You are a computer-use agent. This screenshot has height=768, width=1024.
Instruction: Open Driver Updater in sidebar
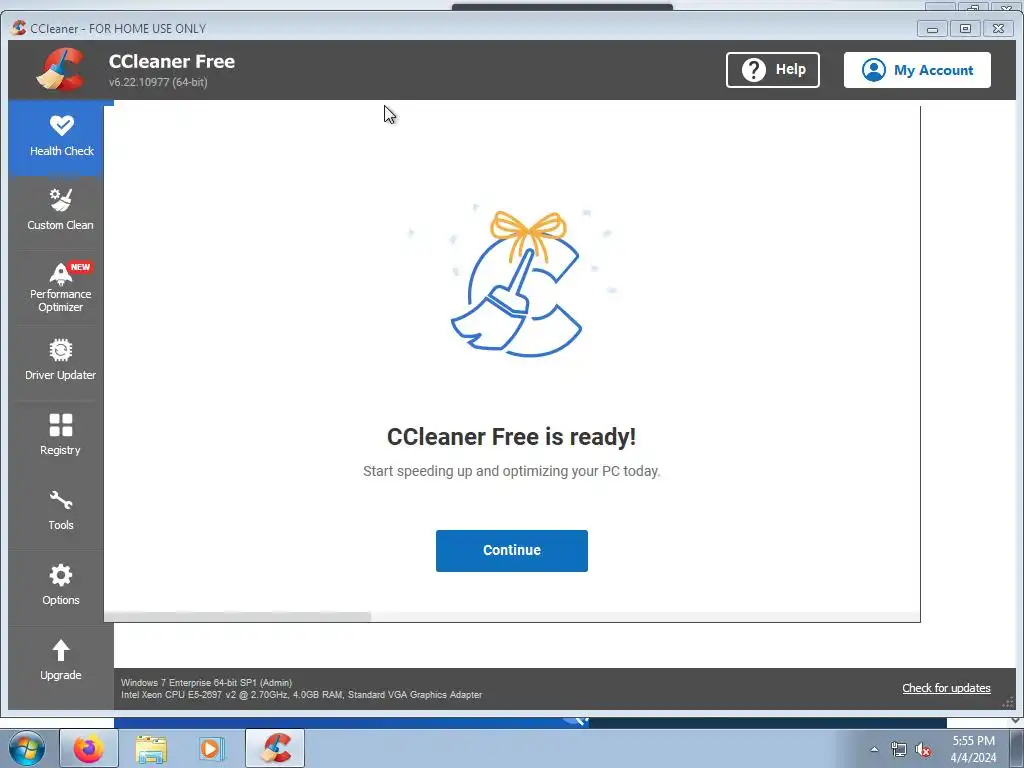[x=60, y=359]
